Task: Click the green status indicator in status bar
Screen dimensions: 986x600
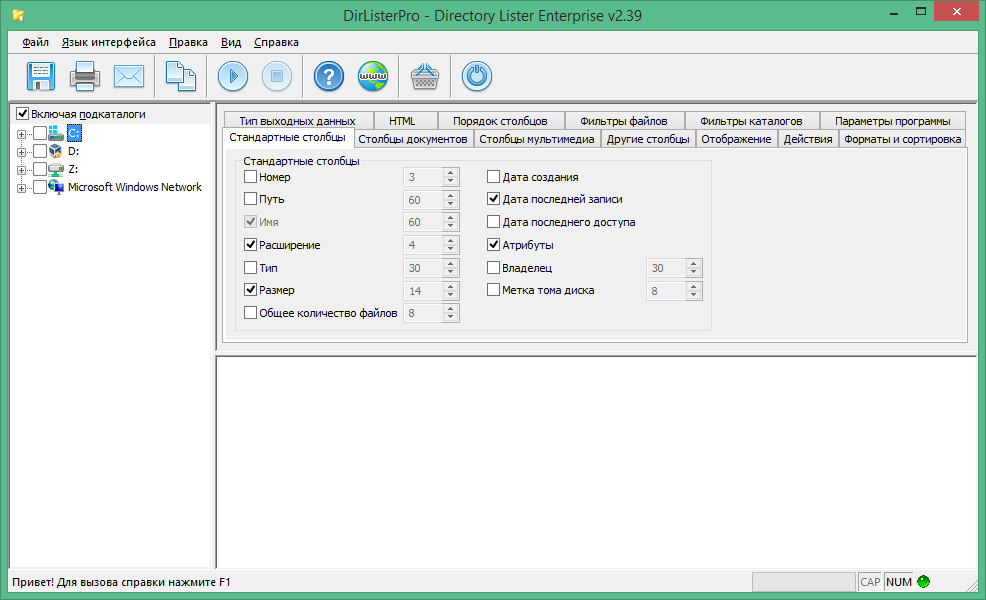Action: (923, 582)
